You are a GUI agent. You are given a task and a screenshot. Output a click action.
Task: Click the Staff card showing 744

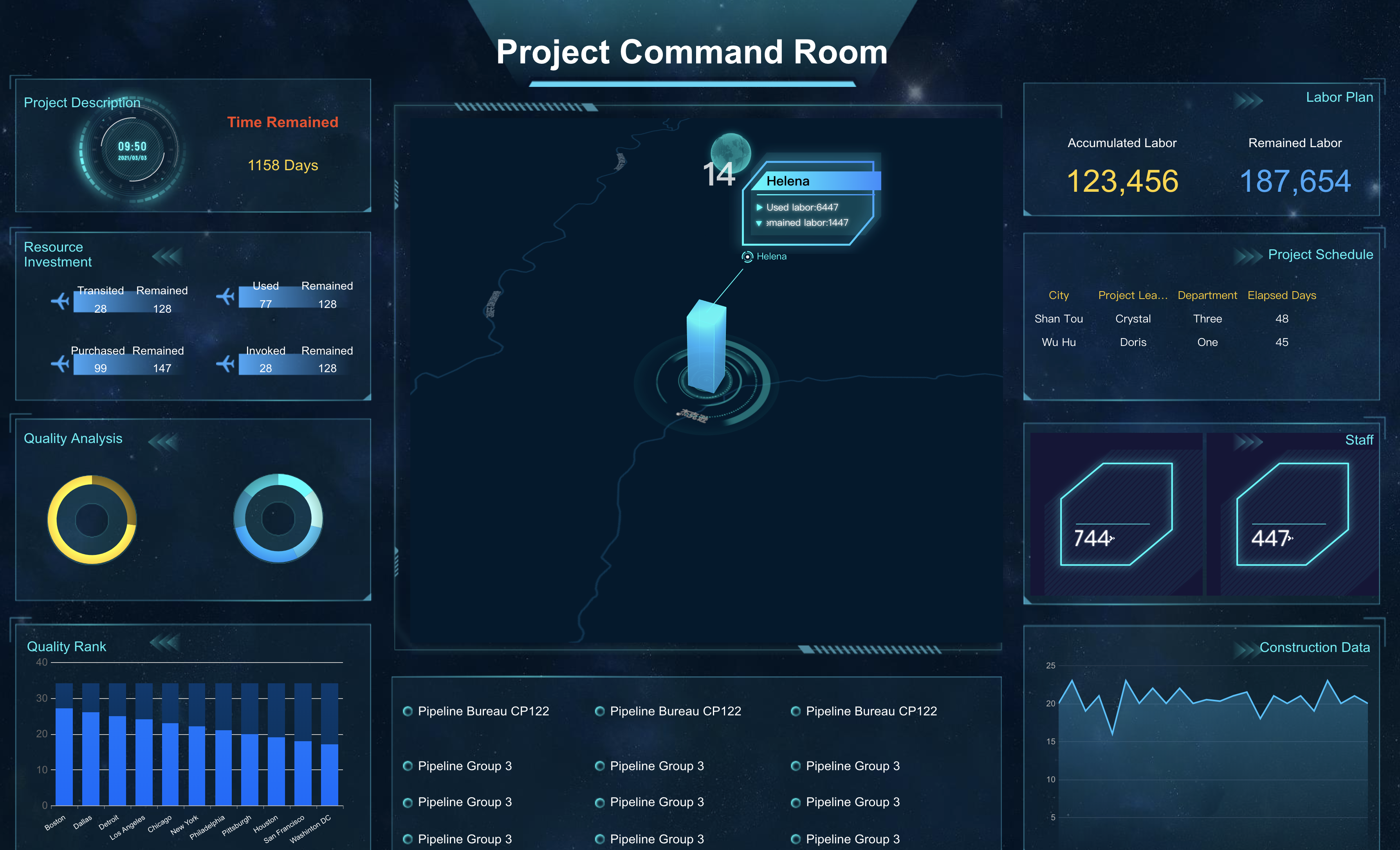pyautogui.click(x=1116, y=514)
